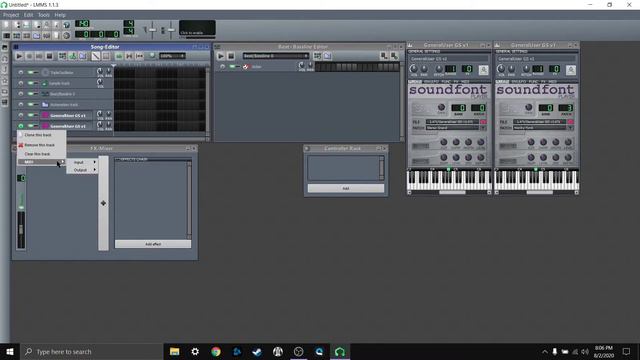Screen dimensions: 640x360
Task: Adjust FX-Mixer master channel fader
Action: [x=21, y=229]
